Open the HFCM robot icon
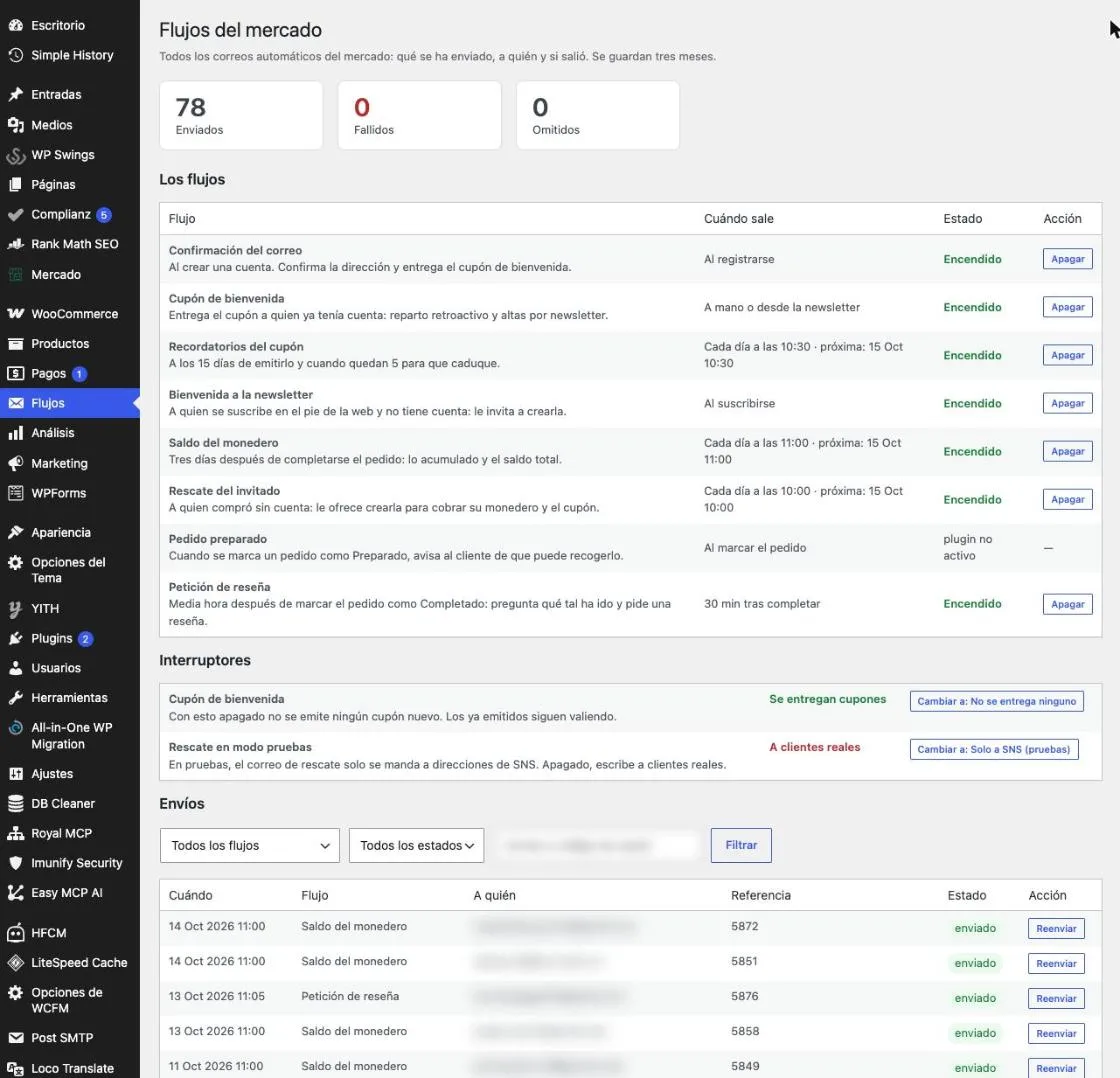1120x1078 pixels. (16, 933)
